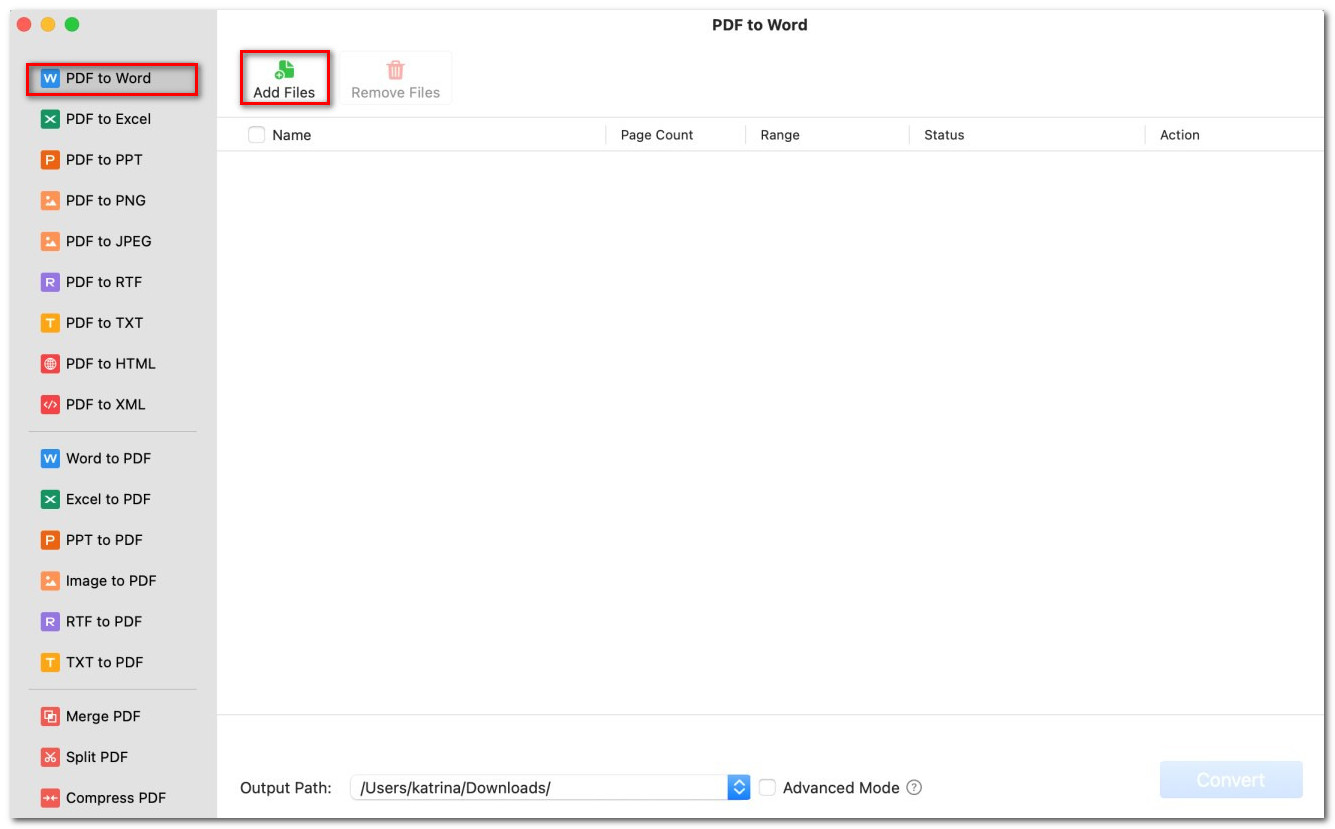Click the Split PDF scissors icon
Viewport: 1335px width, 829px height.
[50, 758]
